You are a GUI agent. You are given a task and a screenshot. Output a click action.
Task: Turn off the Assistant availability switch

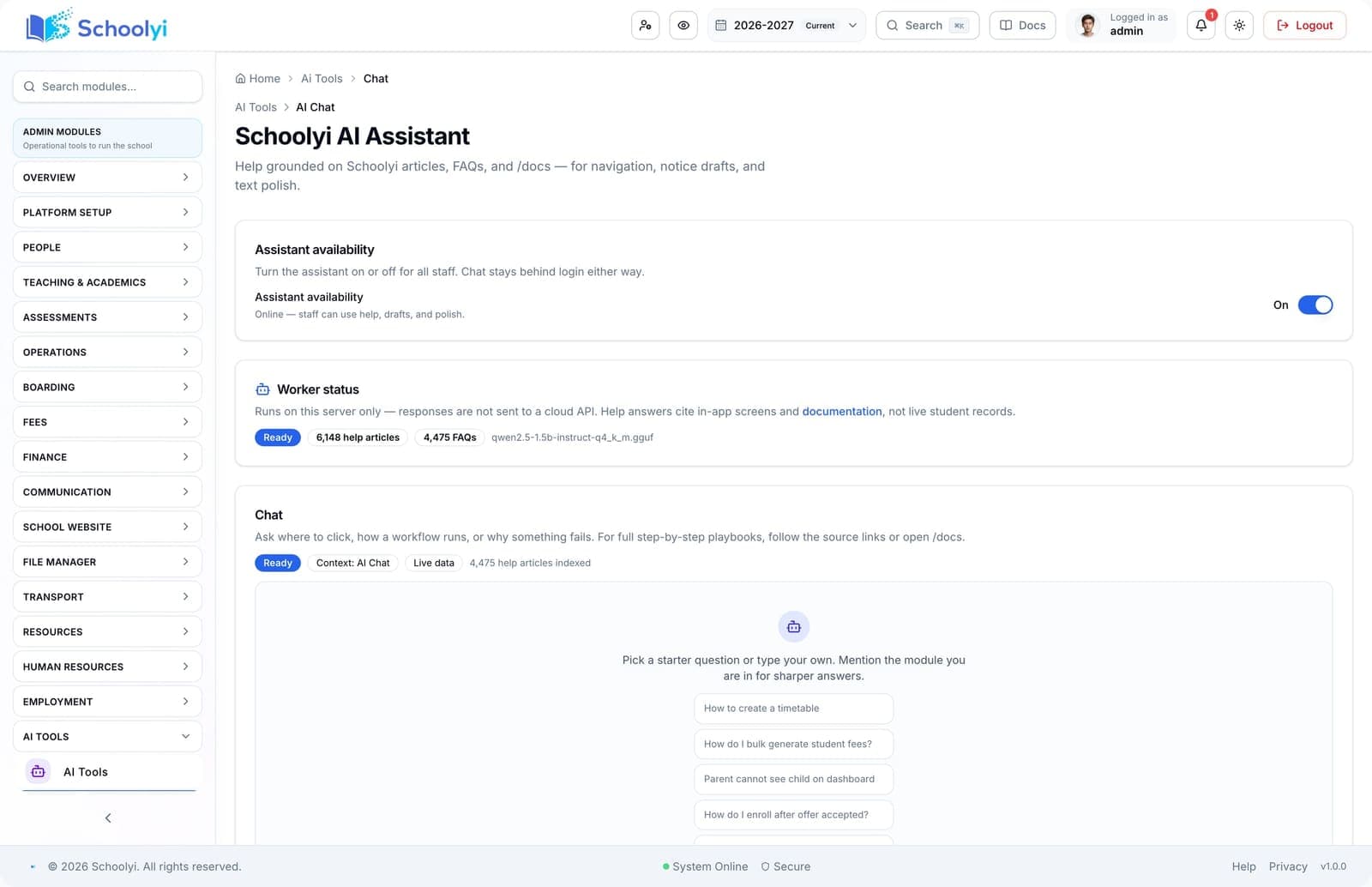pyautogui.click(x=1315, y=305)
